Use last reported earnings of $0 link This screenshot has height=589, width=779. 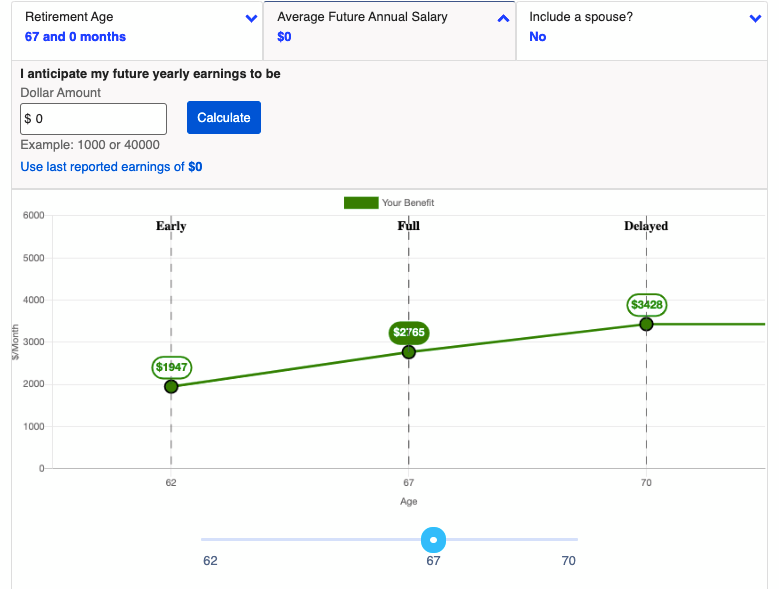pyautogui.click(x=111, y=167)
